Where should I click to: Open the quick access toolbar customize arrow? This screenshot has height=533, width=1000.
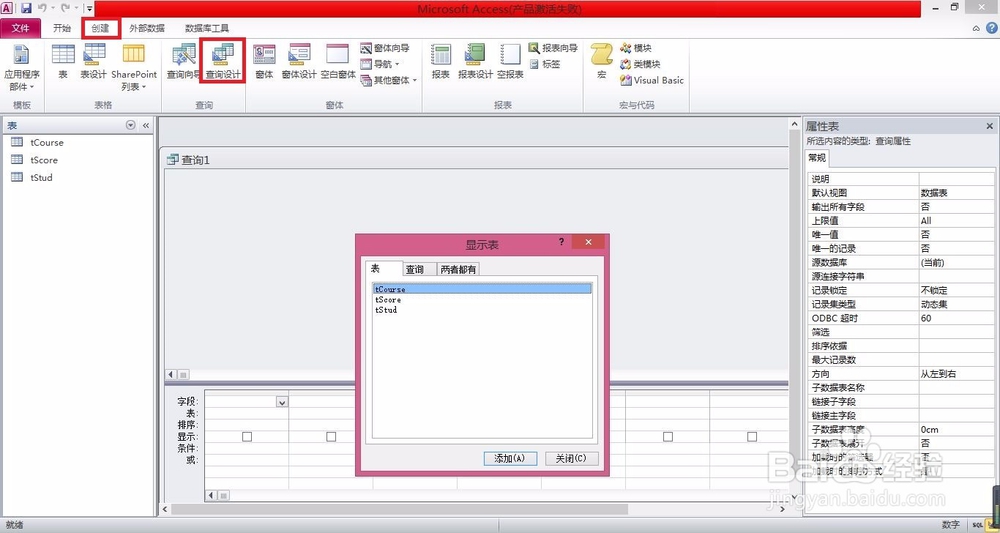[x=89, y=8]
